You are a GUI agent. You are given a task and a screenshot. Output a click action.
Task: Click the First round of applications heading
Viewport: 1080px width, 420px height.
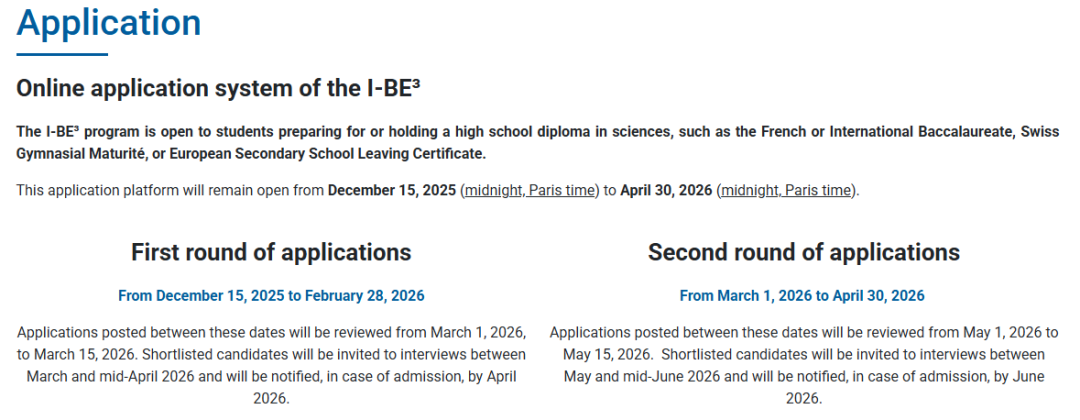pyautogui.click(x=271, y=251)
